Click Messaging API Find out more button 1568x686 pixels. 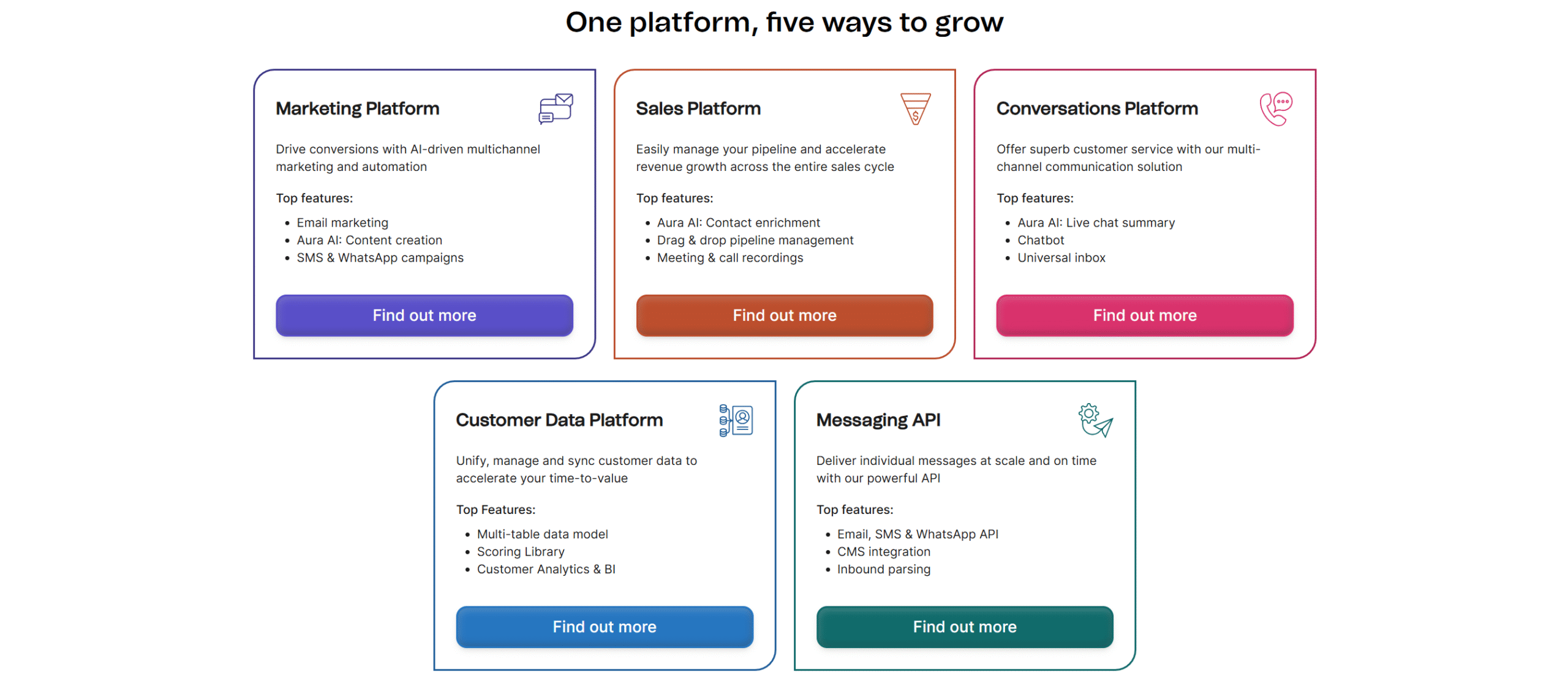(x=964, y=627)
